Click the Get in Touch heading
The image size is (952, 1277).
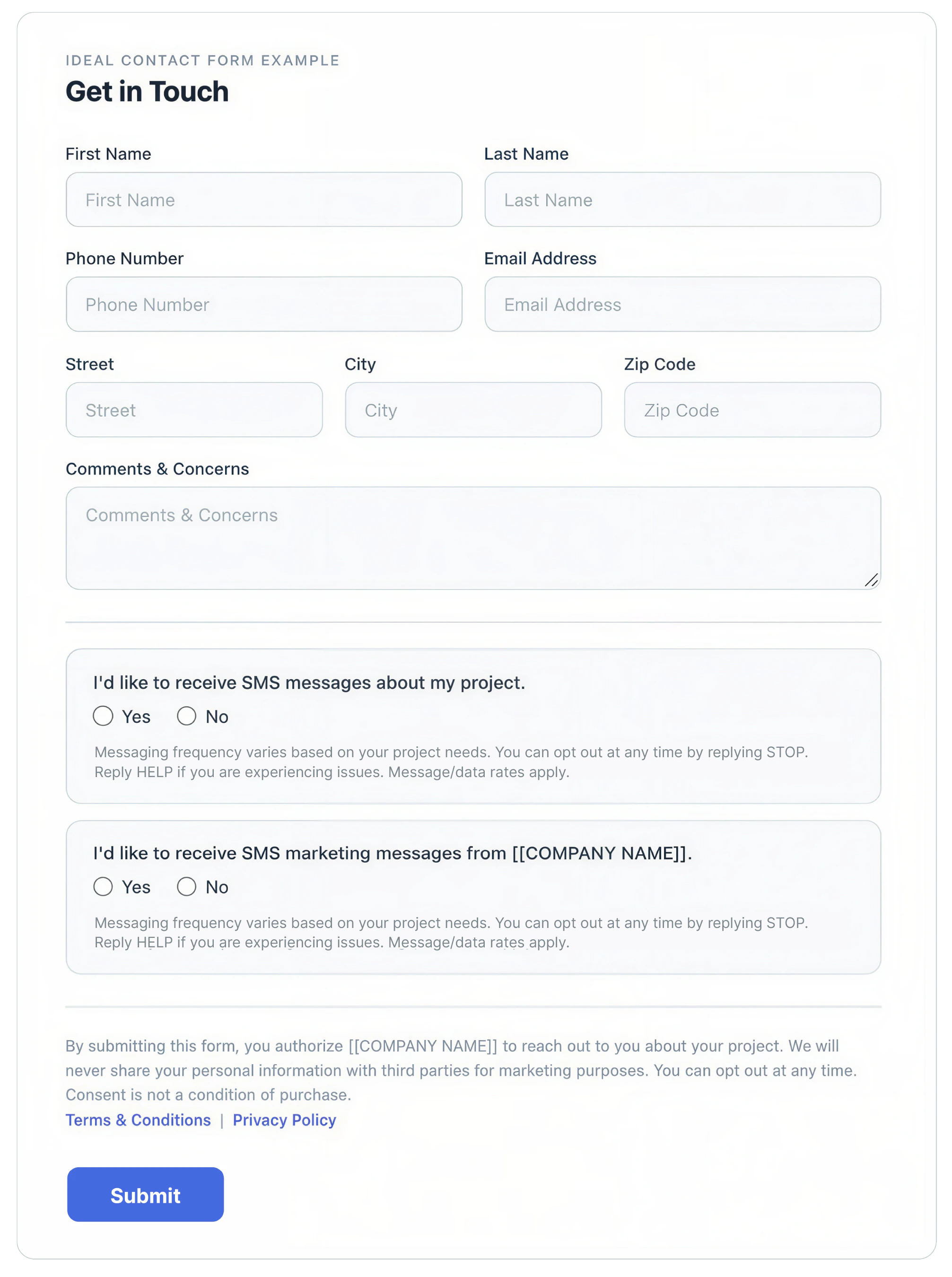(147, 90)
